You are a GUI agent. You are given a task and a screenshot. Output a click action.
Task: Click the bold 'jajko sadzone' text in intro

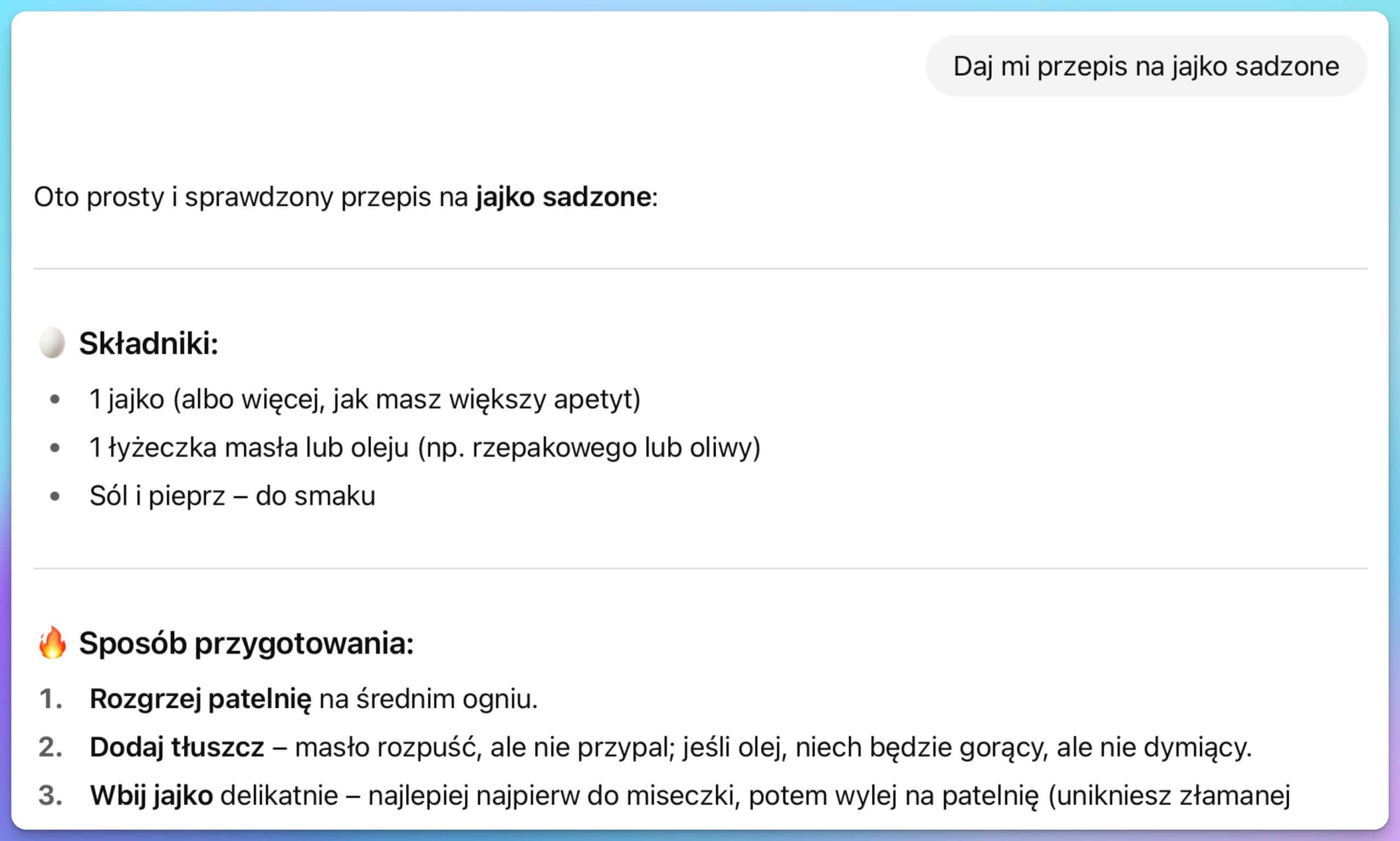coord(563,197)
